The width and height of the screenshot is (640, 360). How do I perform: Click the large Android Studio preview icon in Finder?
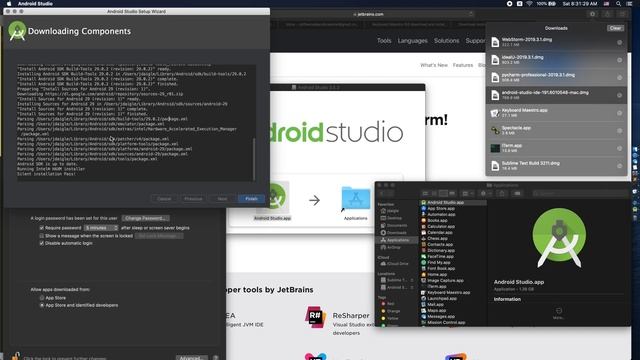point(559,238)
